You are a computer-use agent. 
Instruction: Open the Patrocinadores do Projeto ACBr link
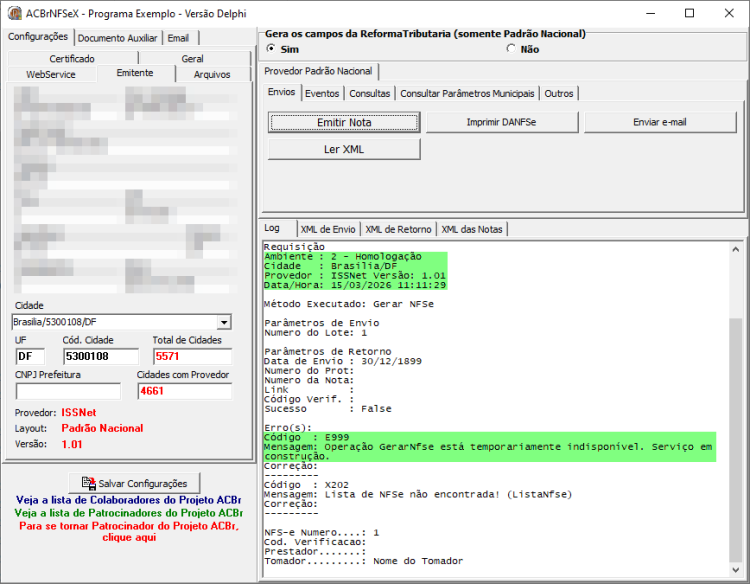pyautogui.click(x=129, y=513)
